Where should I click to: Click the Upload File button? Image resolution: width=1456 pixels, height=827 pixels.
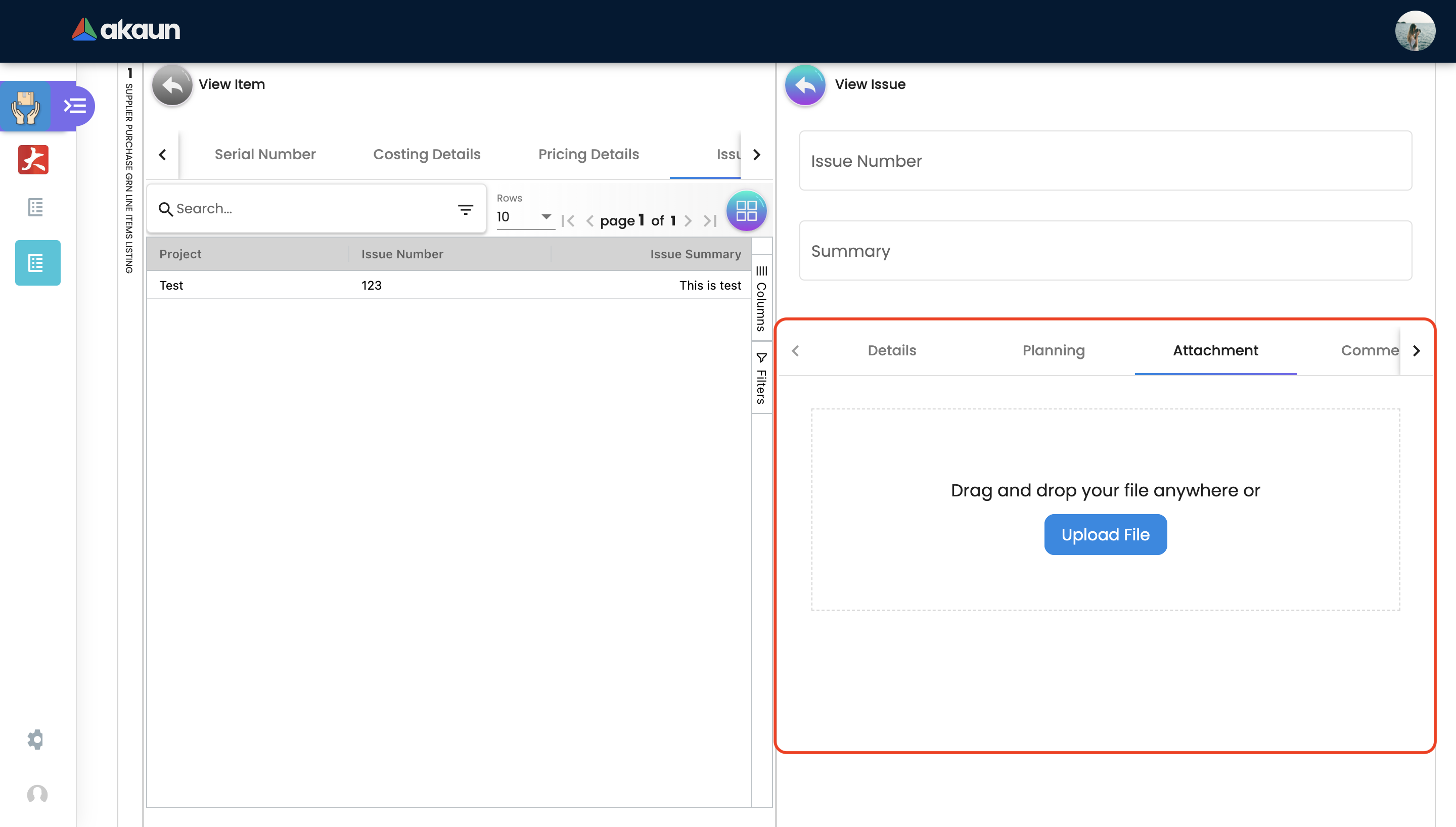pos(1105,534)
